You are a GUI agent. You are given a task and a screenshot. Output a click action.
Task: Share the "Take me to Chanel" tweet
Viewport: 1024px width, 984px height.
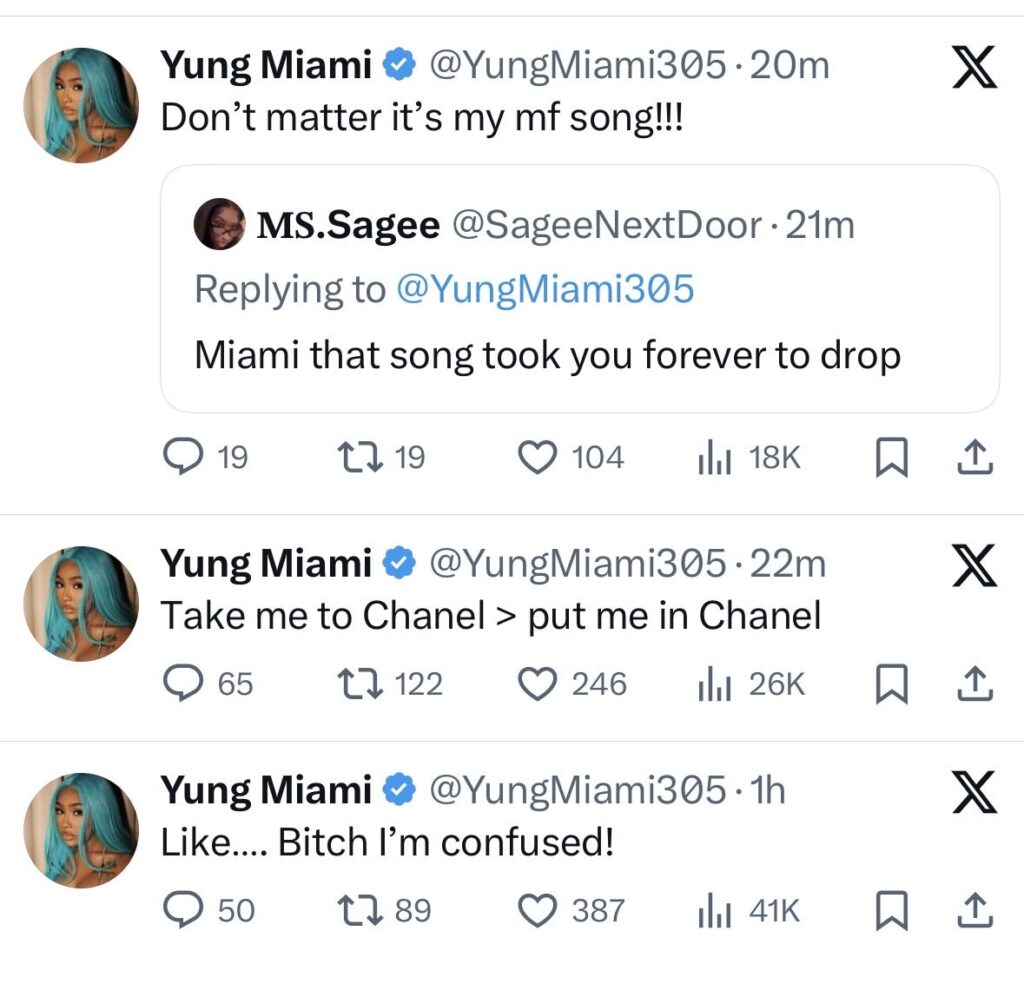(x=974, y=684)
